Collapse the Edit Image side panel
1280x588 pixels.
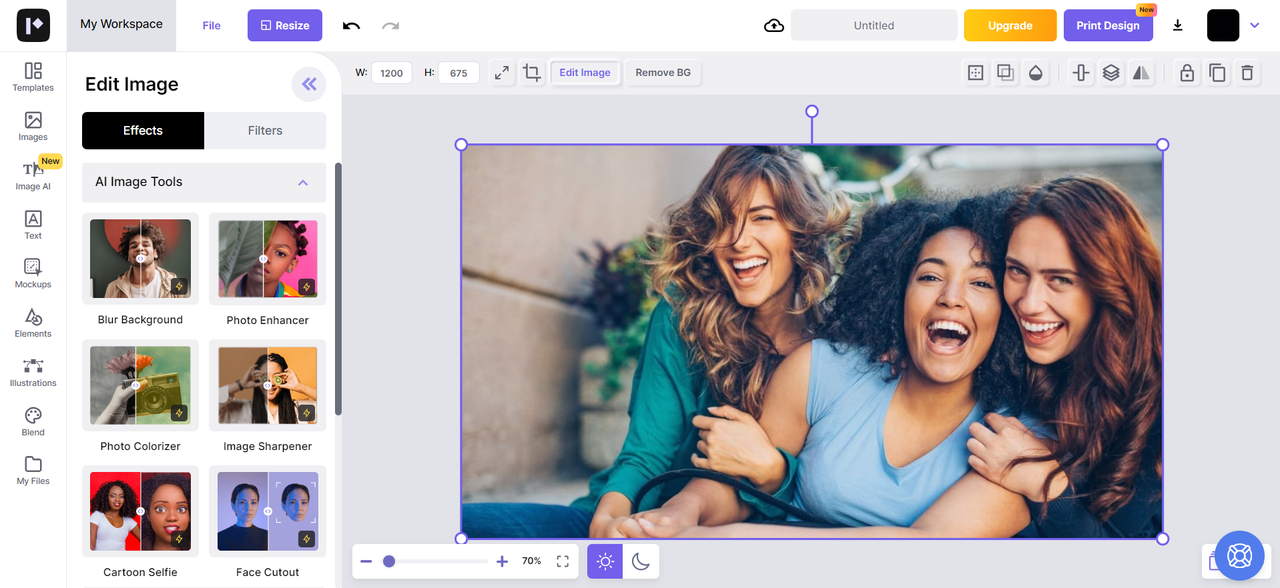[x=309, y=85]
